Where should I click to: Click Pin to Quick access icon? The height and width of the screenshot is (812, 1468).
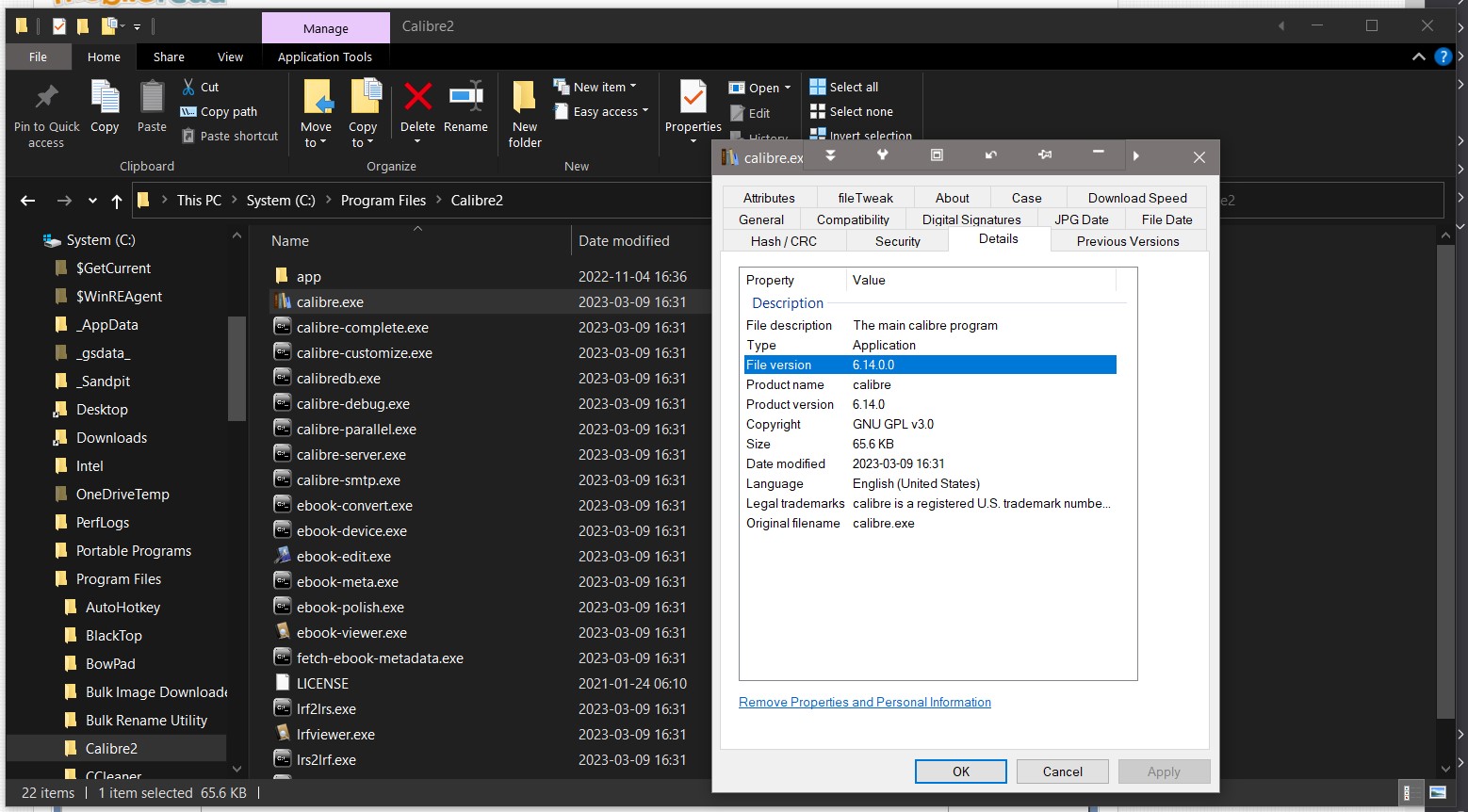(46, 96)
